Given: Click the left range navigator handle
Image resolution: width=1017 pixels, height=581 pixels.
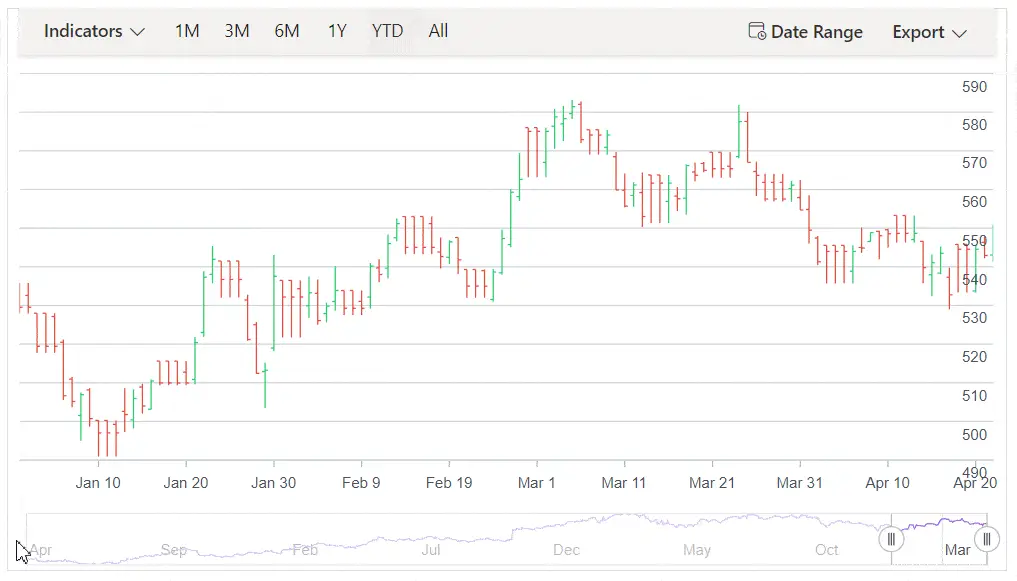Looking at the screenshot, I should 891,539.
